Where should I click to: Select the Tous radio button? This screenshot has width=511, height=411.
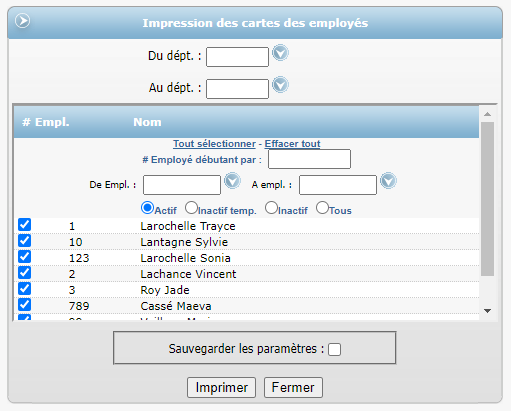click(322, 208)
